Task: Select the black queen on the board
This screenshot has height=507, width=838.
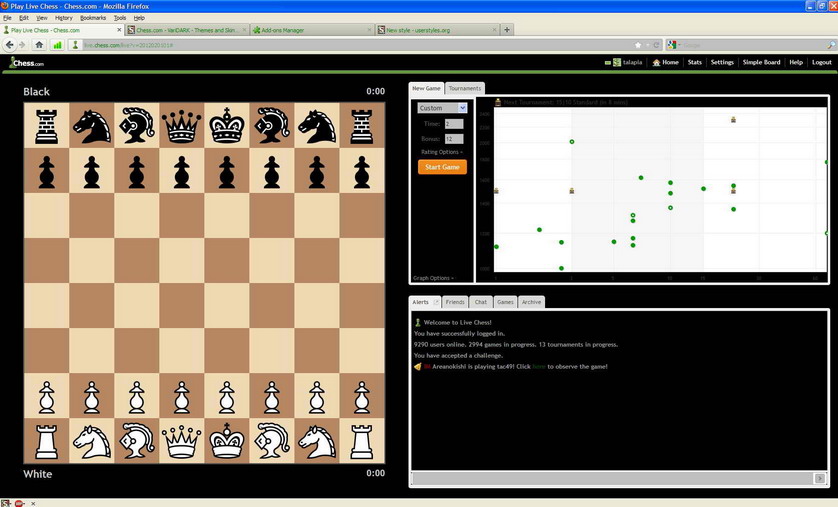Action: point(182,126)
